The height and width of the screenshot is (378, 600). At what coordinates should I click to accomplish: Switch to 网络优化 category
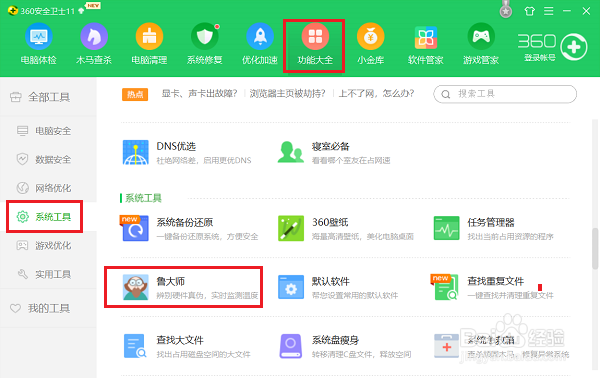click(x=48, y=188)
